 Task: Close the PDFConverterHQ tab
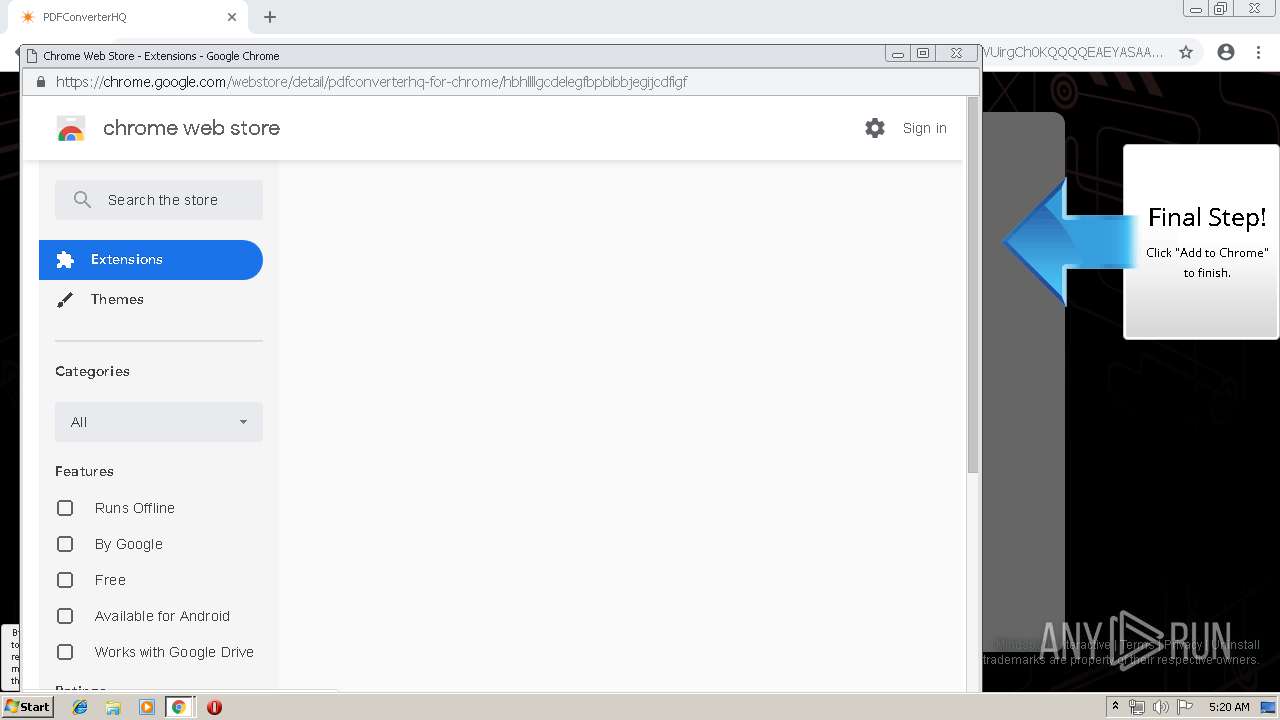232,17
